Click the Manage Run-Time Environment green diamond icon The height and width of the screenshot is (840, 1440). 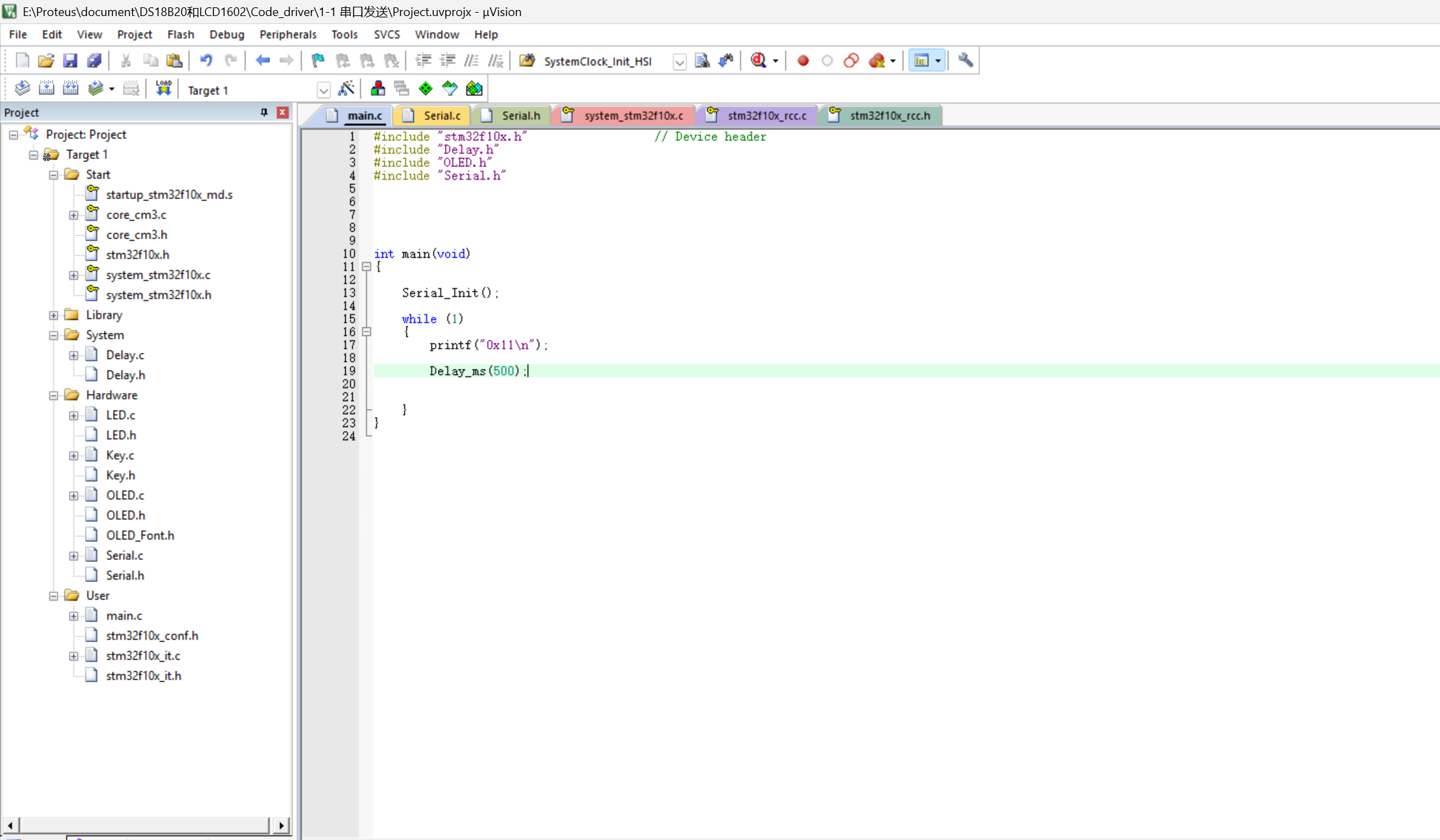426,88
